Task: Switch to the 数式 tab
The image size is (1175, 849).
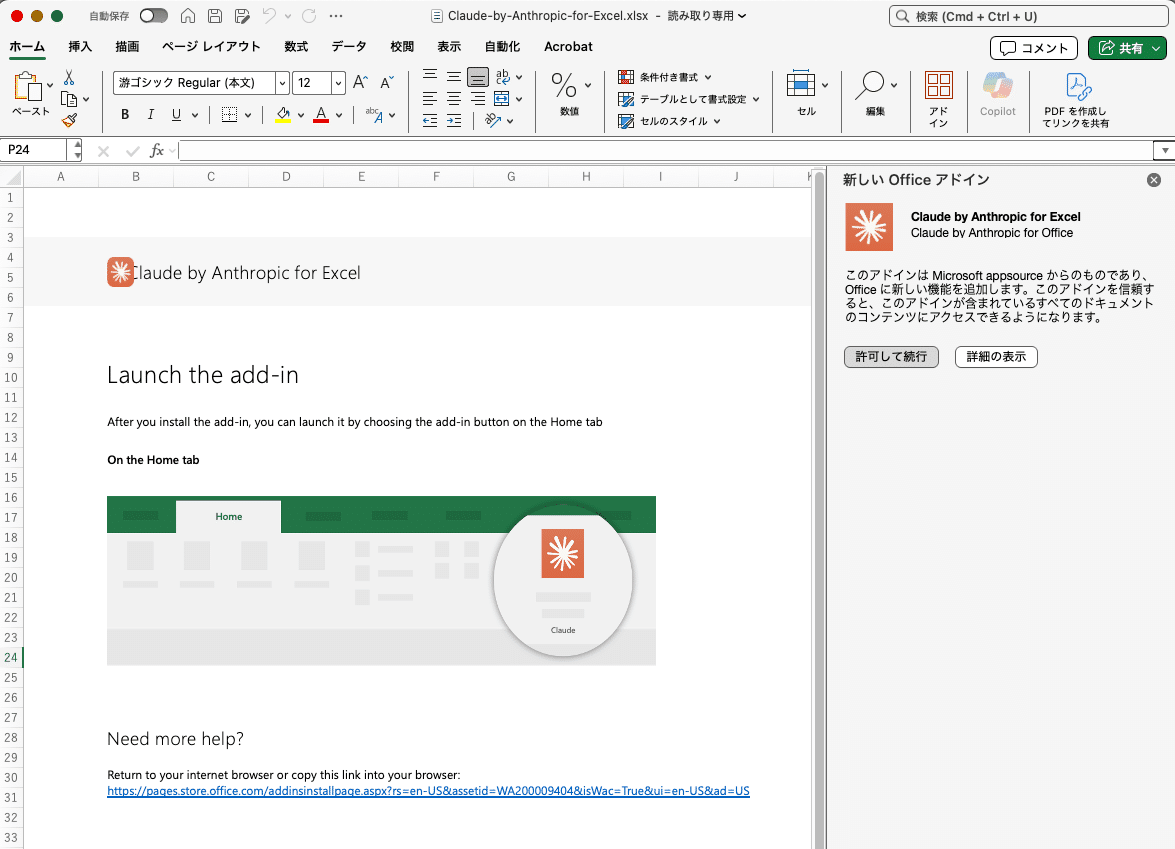Action: click(x=296, y=46)
